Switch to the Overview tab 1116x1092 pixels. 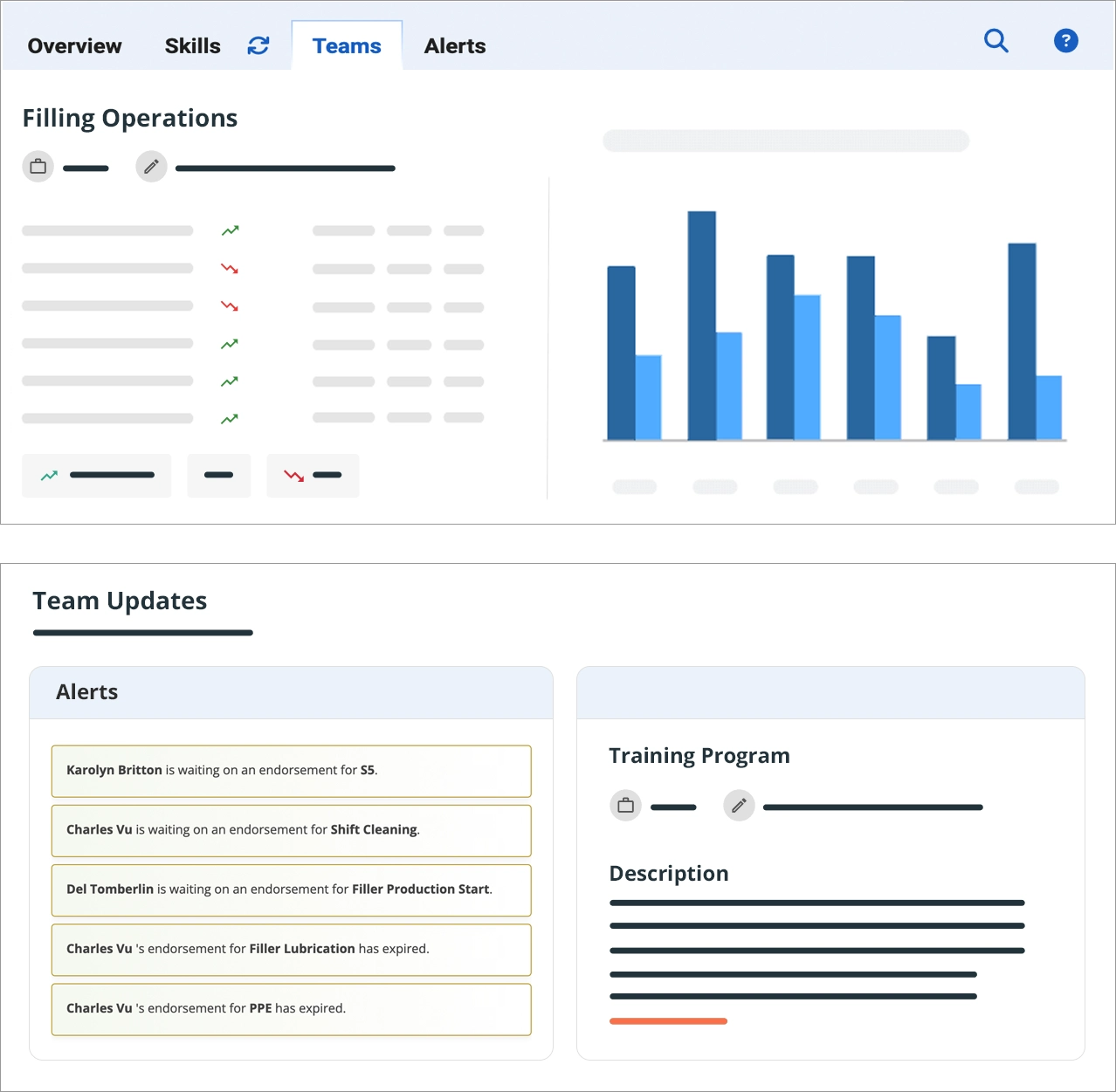74,46
